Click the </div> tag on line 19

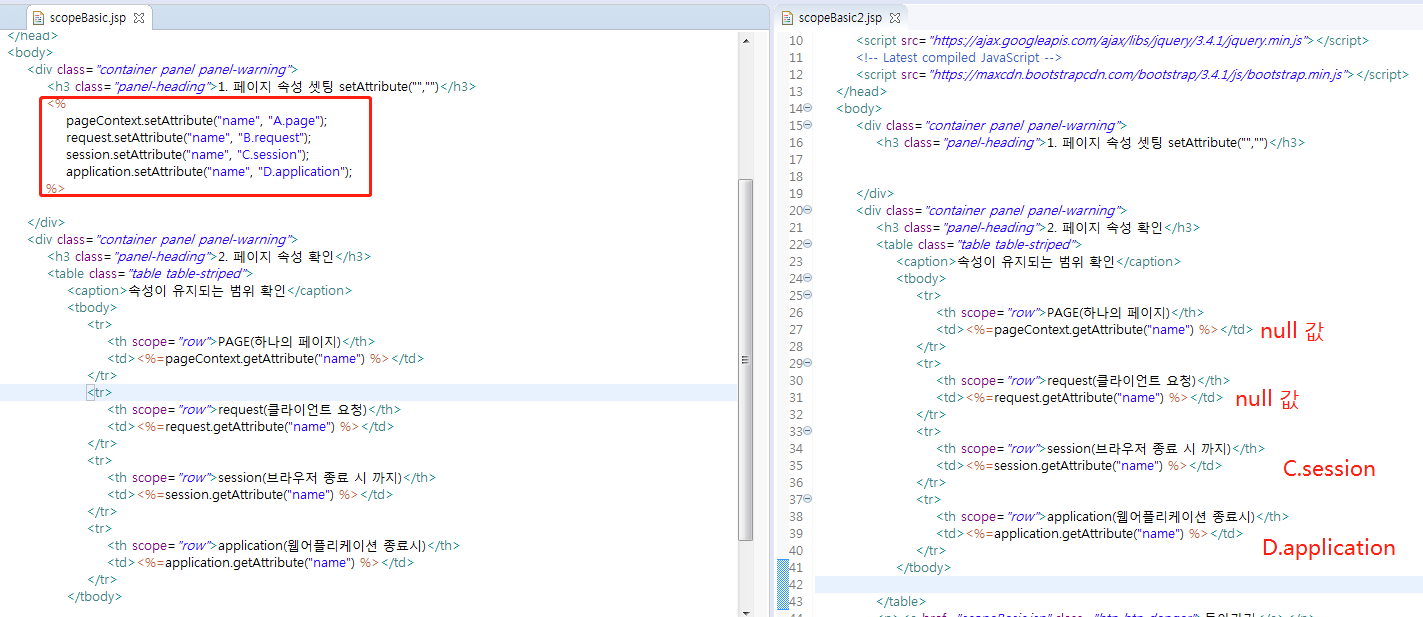[875, 193]
